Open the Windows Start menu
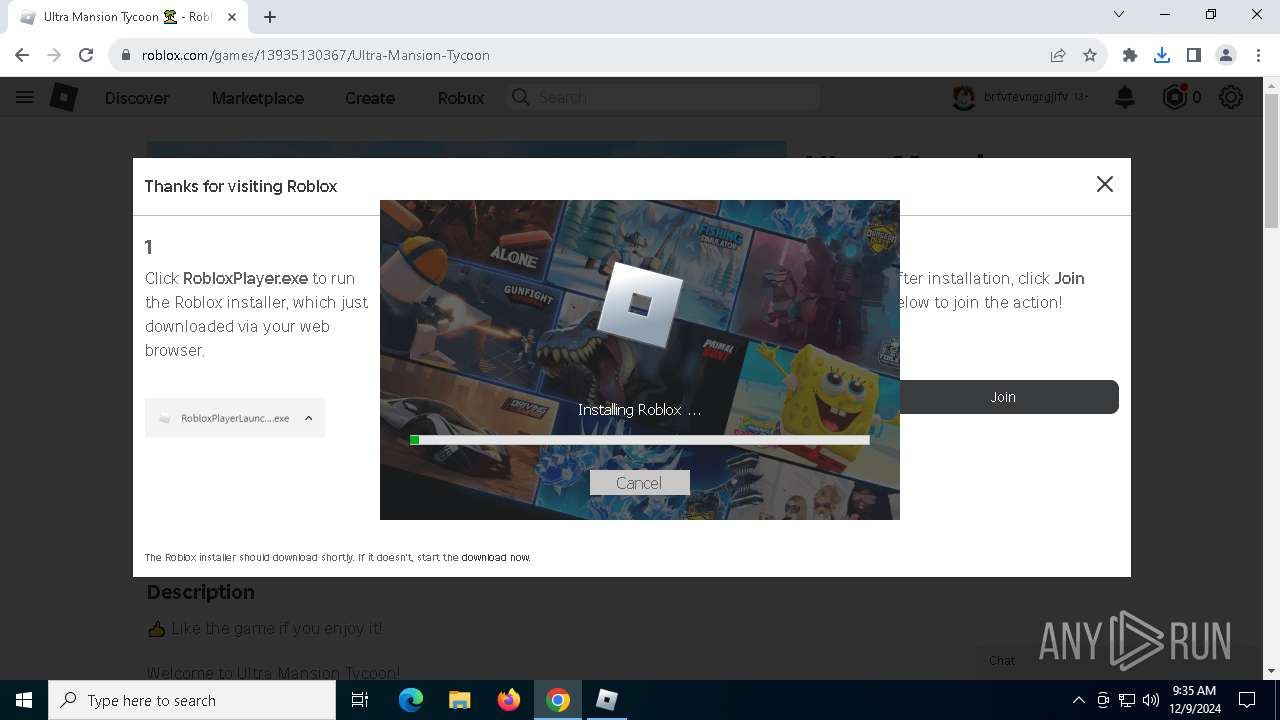This screenshot has height=720, width=1280. 24,700
